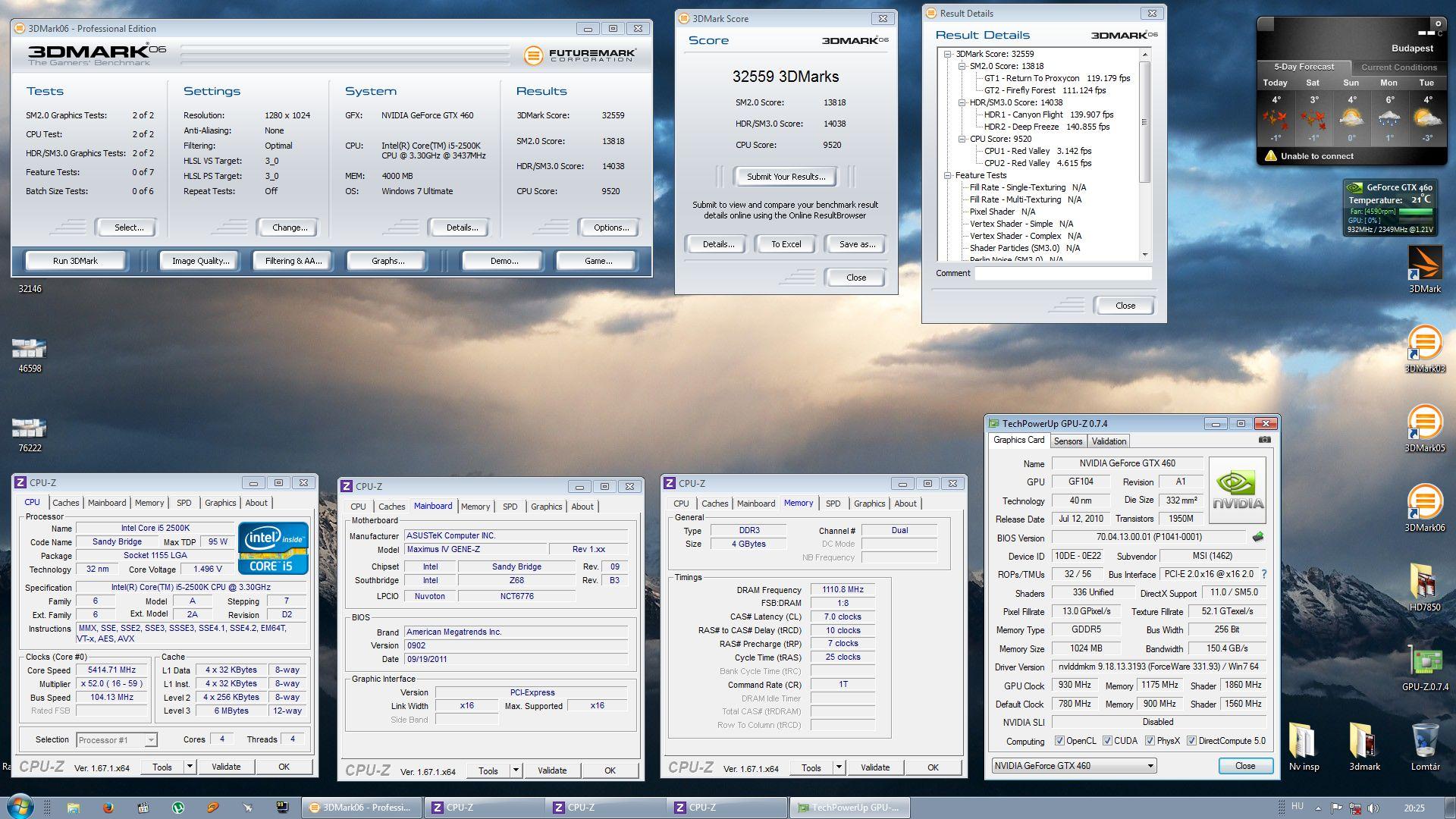This screenshot has height=819, width=1456.
Task: Collapse the CPU Score tree node
Action: (x=962, y=139)
